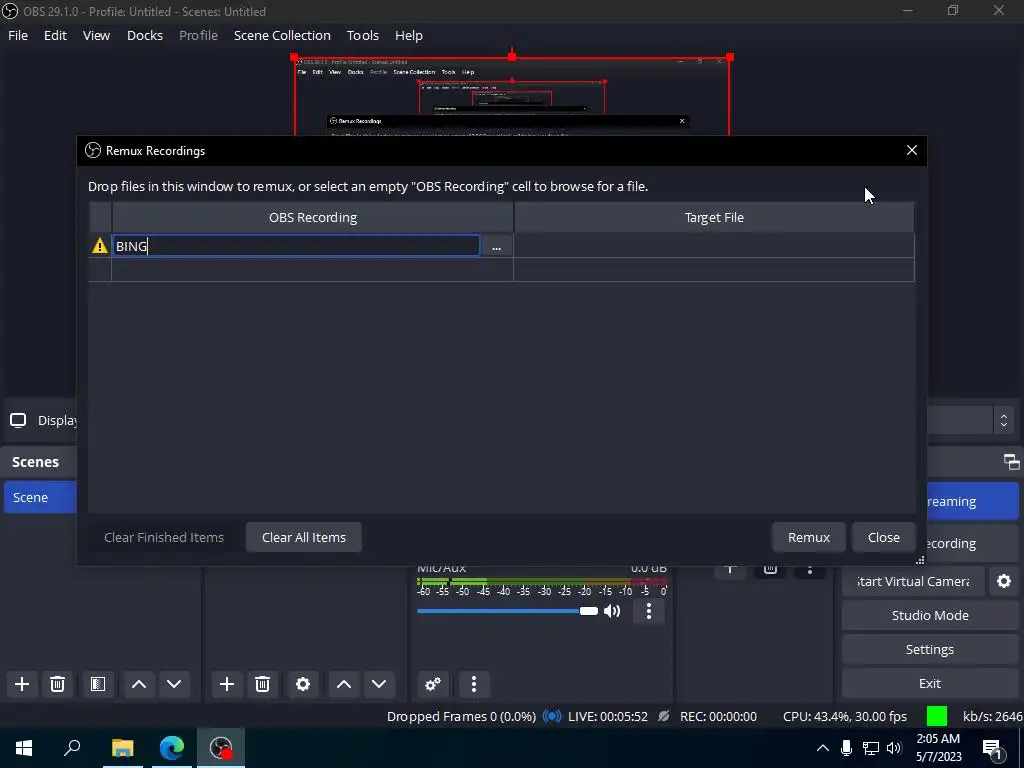Move scene down with arrow icon

coord(174,684)
